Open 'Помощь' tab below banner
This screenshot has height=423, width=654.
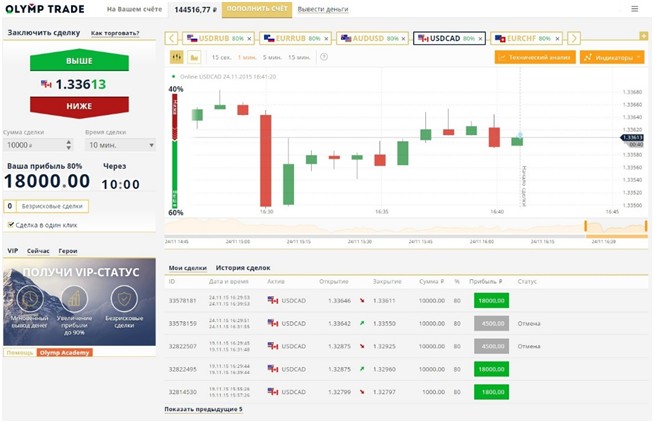(x=20, y=352)
